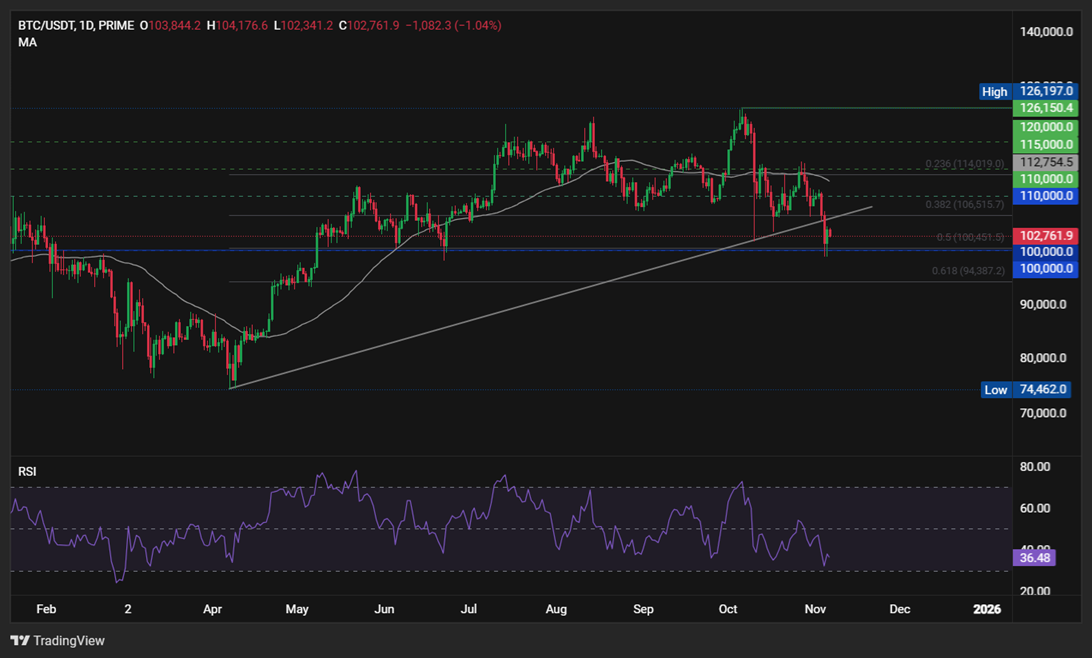Click the gray 112,754.5 price label
Screen dimensions: 1092x658
click(x=1046, y=161)
